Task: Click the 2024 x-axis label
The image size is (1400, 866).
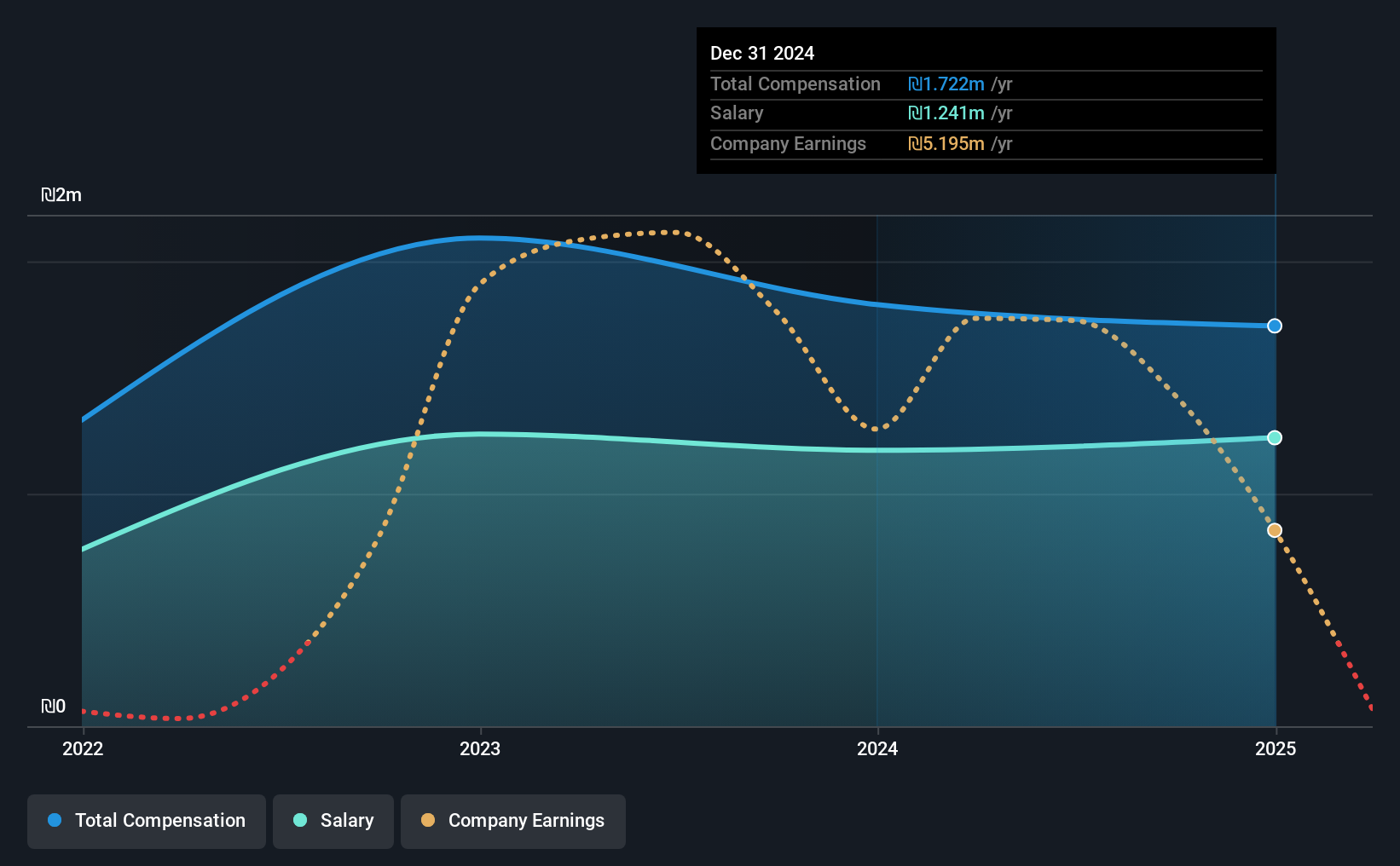Action: click(877, 748)
